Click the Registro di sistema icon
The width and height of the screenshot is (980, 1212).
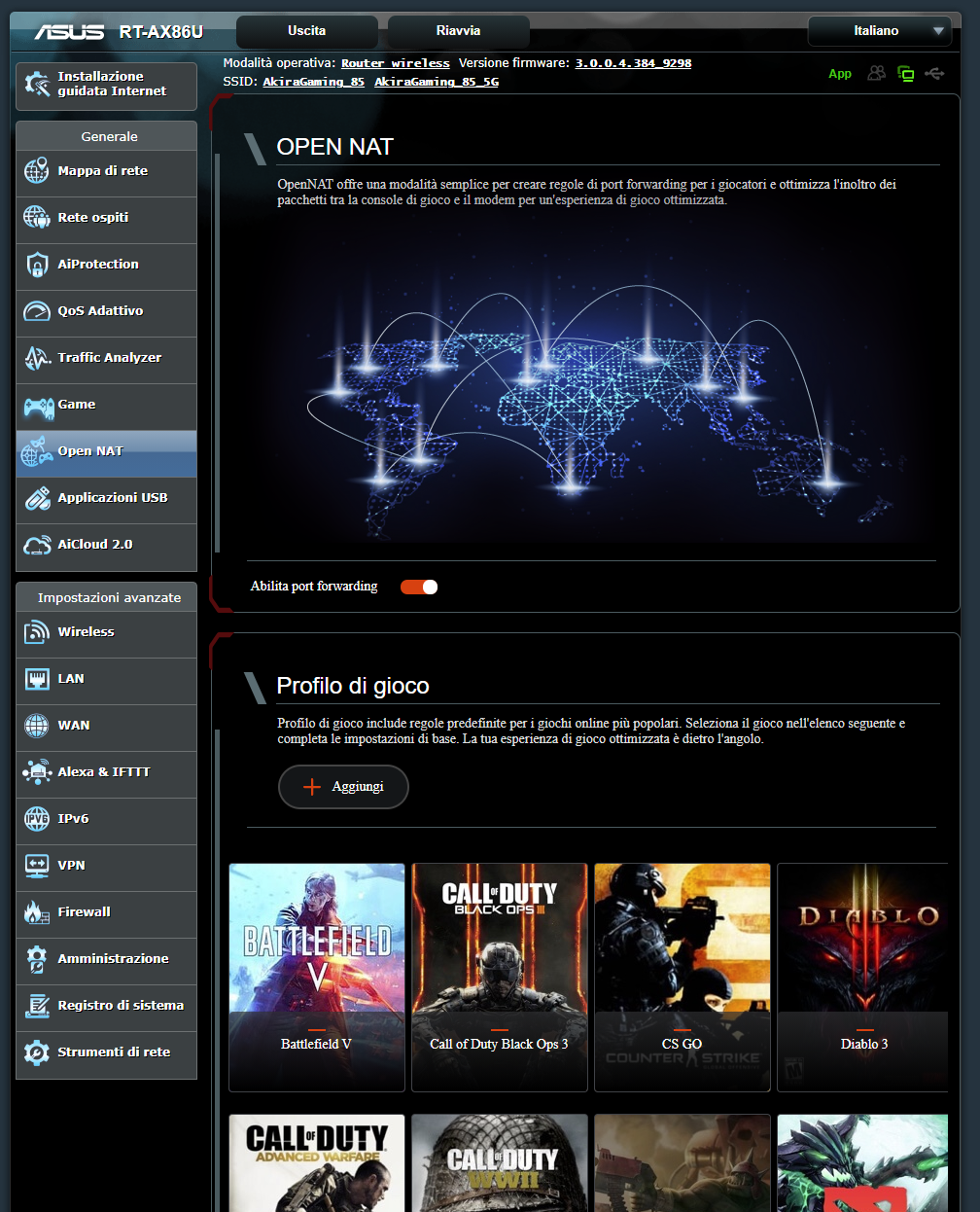click(x=37, y=1006)
